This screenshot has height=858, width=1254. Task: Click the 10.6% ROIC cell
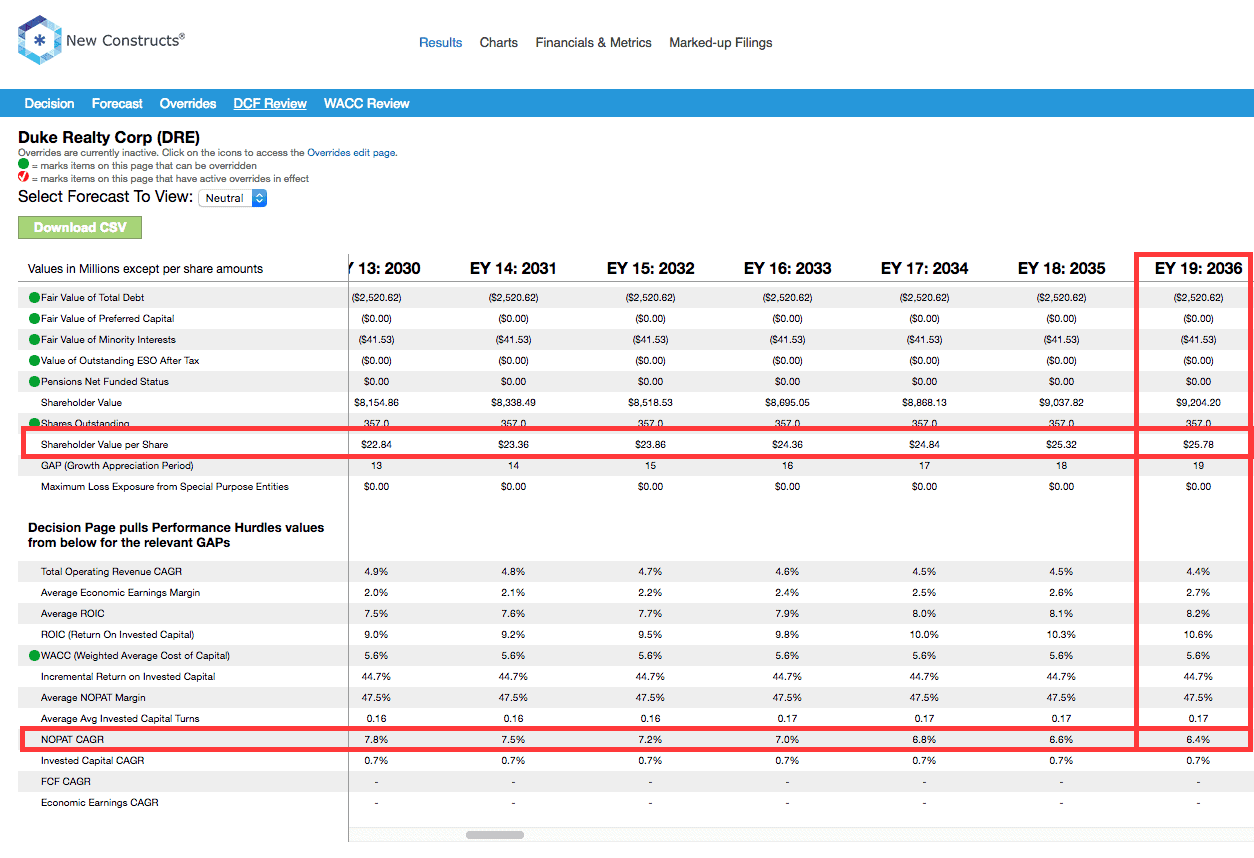click(x=1198, y=634)
